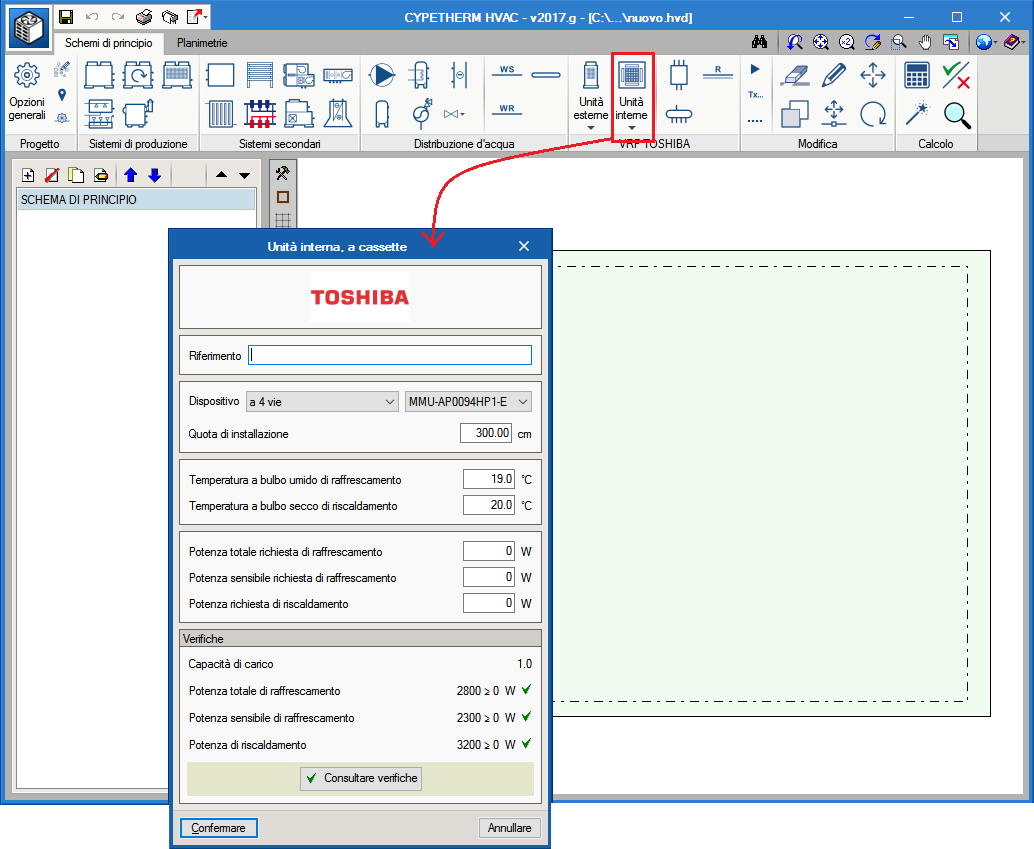Open the book help icon dropdown
This screenshot has height=849, width=1034.
coord(1022,43)
